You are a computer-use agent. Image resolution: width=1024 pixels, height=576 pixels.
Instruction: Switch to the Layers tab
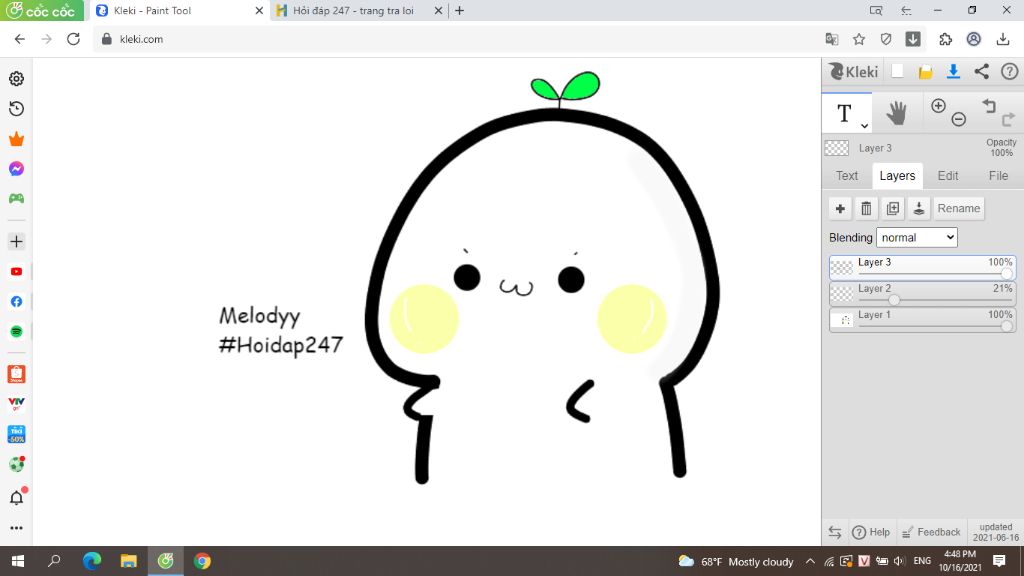[897, 176]
